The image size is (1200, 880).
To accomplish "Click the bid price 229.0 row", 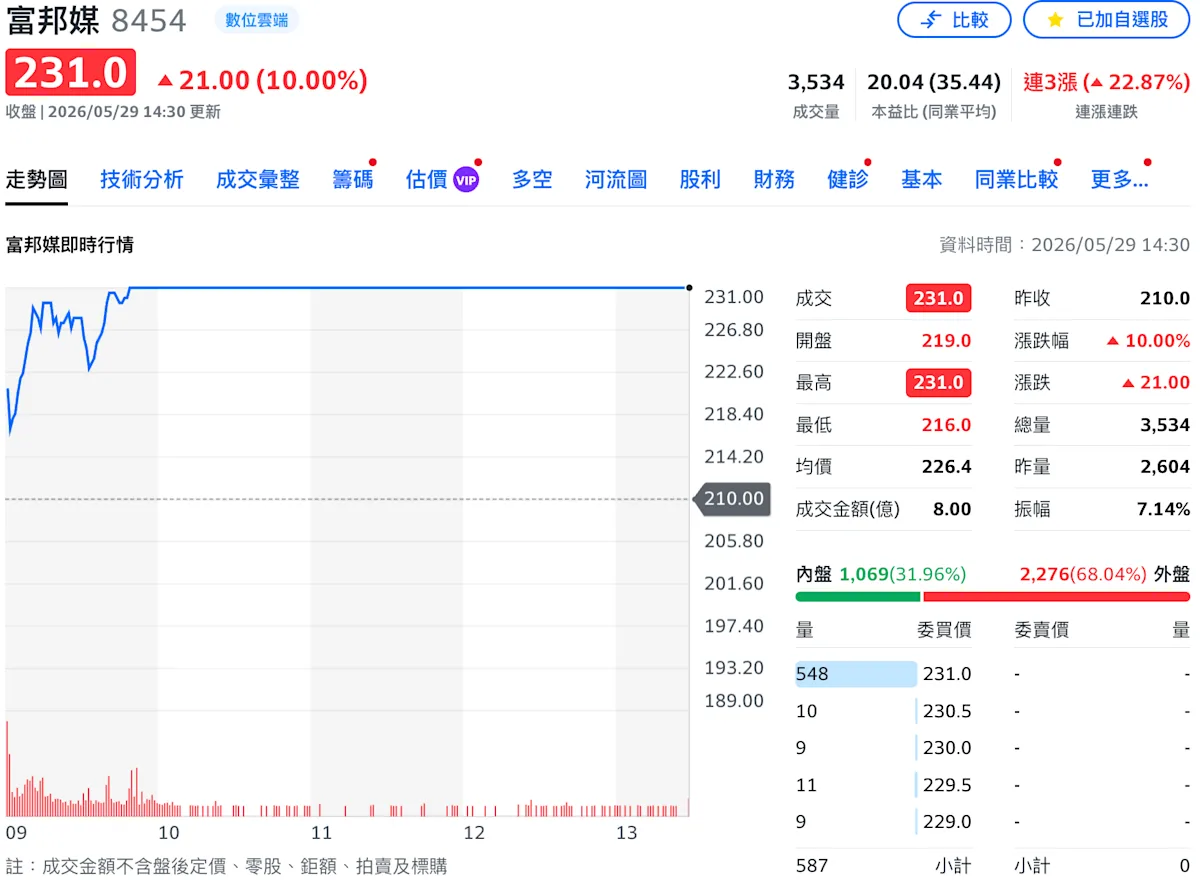I will 883,822.
